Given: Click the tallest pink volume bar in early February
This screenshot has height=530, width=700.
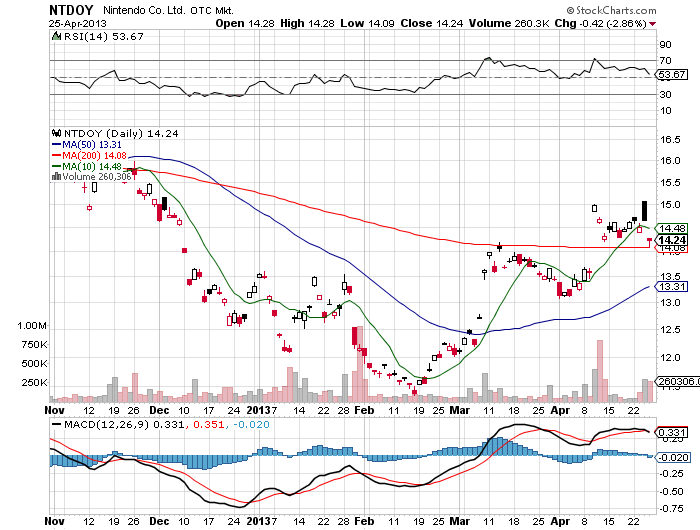Looking at the screenshot, I should click(x=359, y=364).
